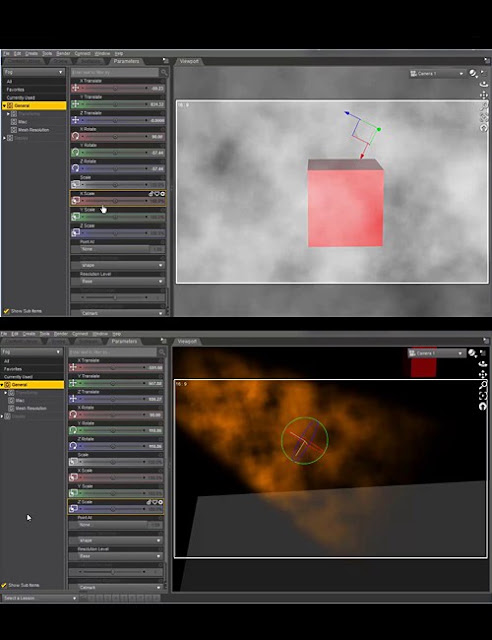Click Z Scale icon in red cube window
This screenshot has height=640, width=492.
click(x=76, y=233)
